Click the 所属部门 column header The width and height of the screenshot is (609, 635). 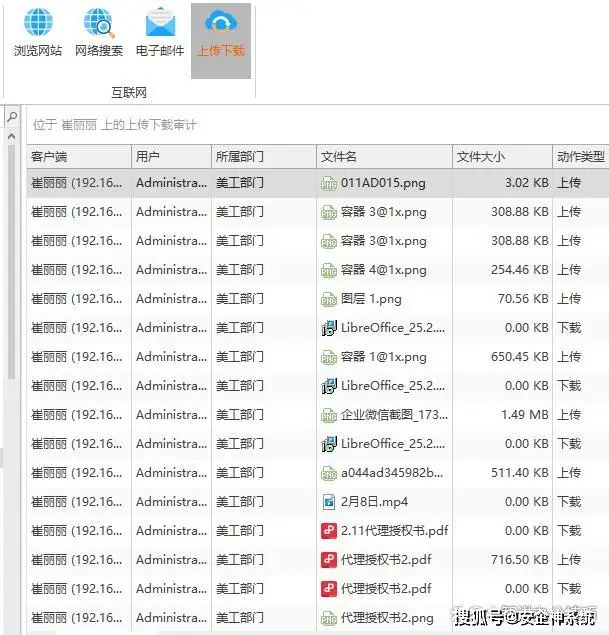(262, 157)
